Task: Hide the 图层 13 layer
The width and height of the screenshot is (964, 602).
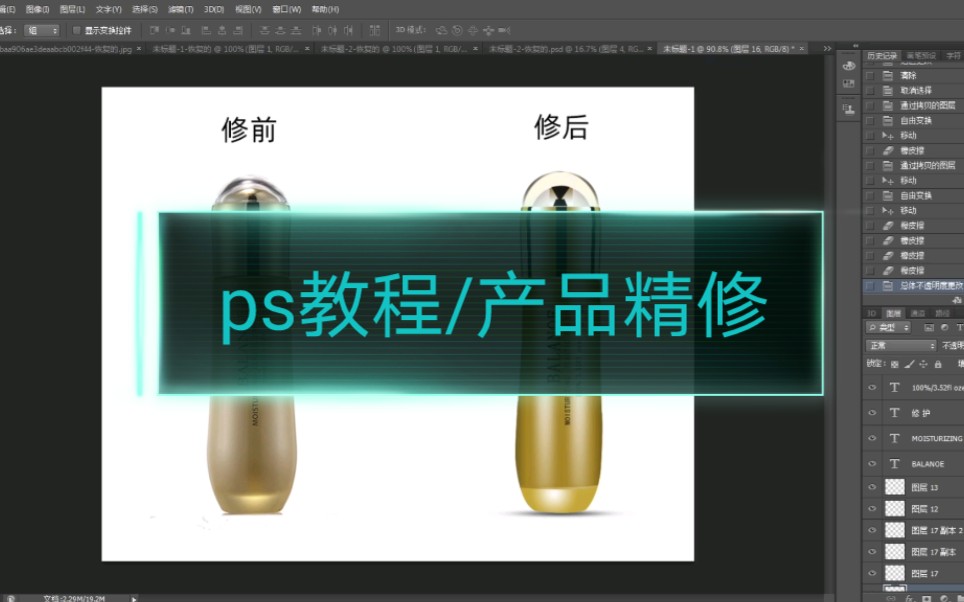Action: coord(872,486)
